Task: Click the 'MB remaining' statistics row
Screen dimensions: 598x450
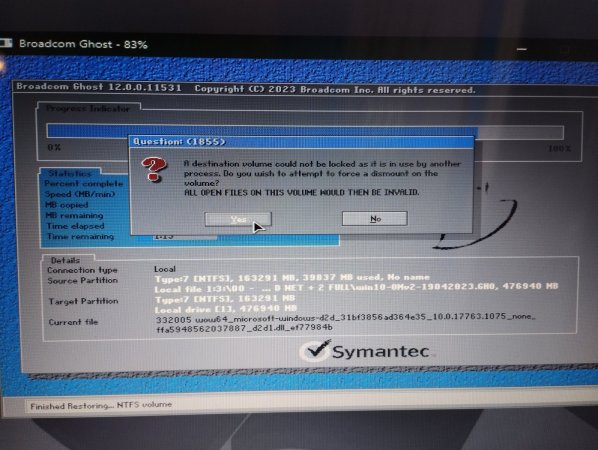Action: coord(74,215)
